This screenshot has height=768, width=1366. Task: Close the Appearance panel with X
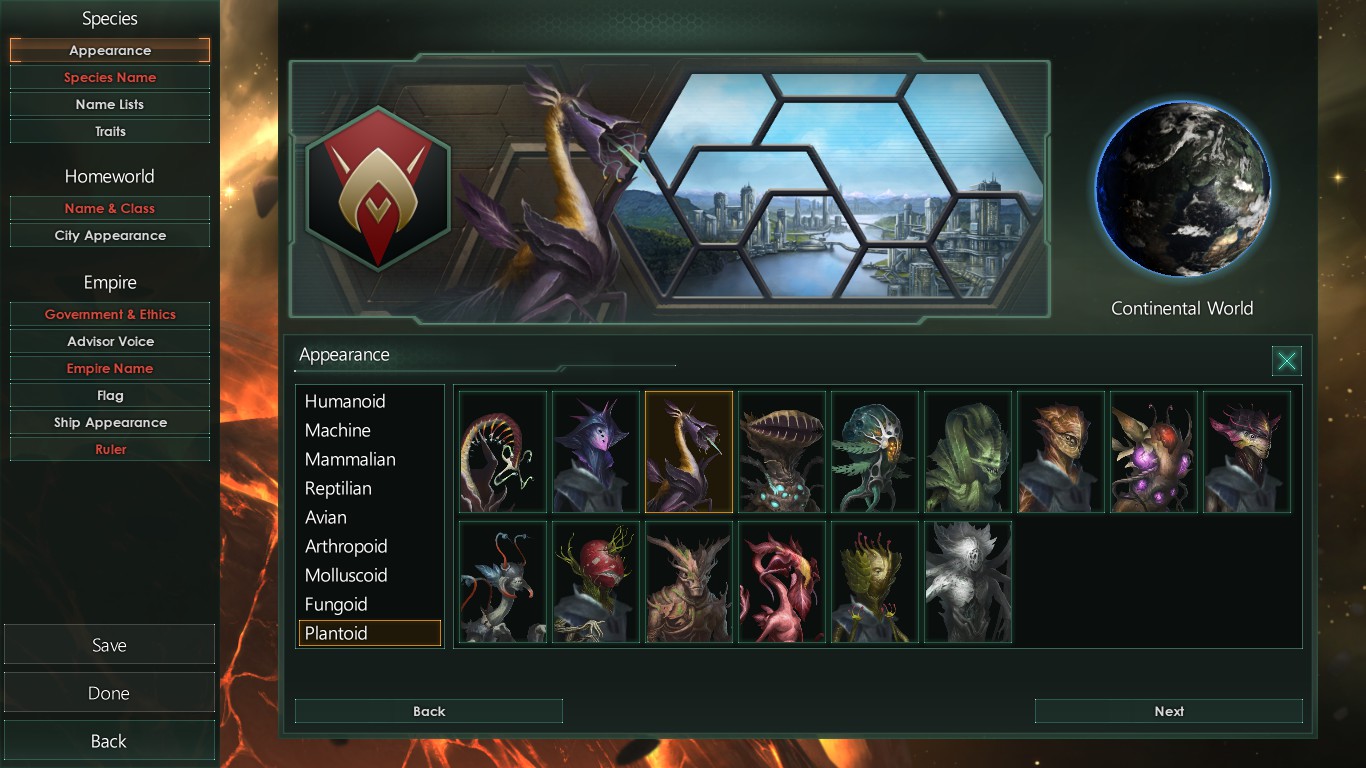[x=1287, y=361]
